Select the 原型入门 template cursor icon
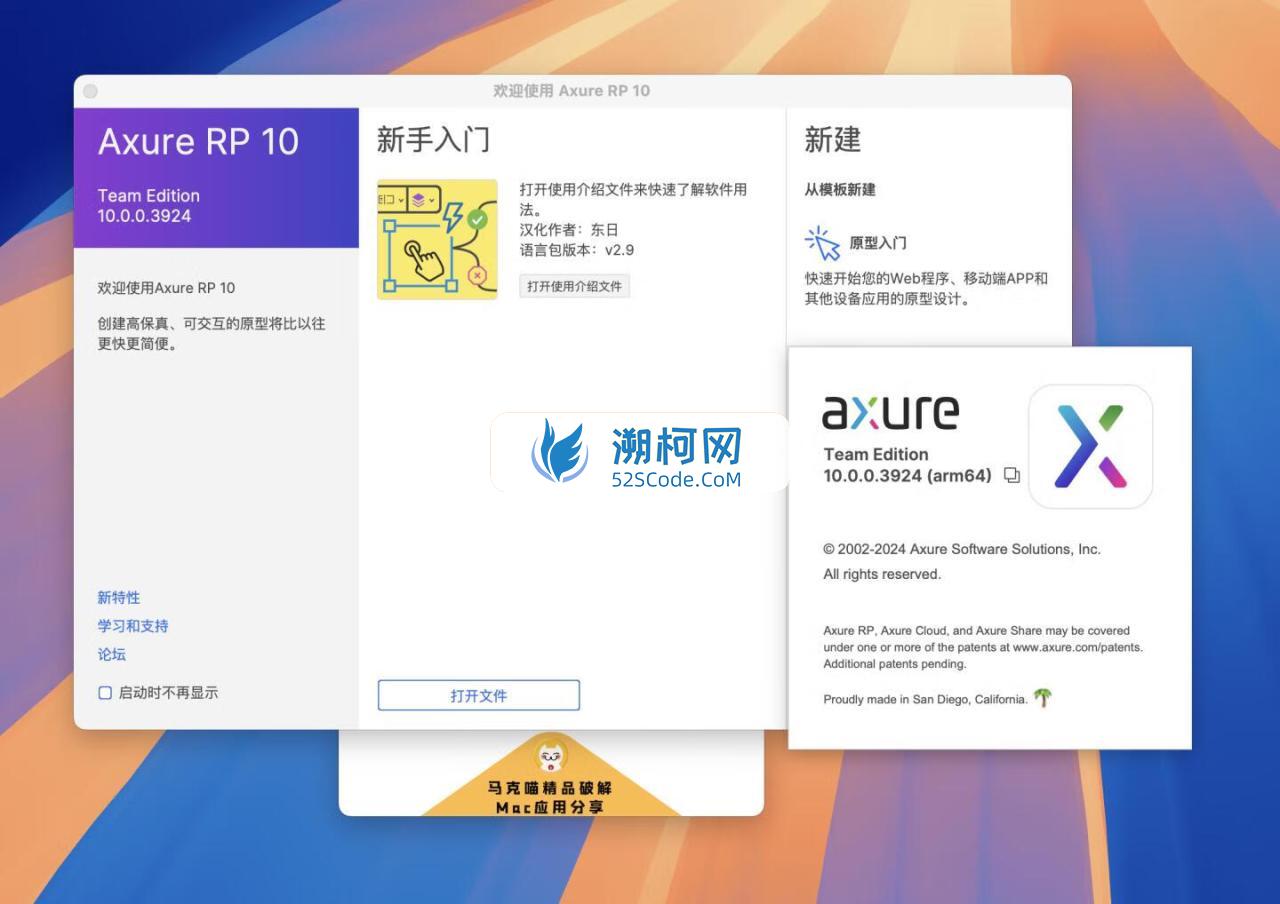This screenshot has height=904, width=1280. (822, 243)
